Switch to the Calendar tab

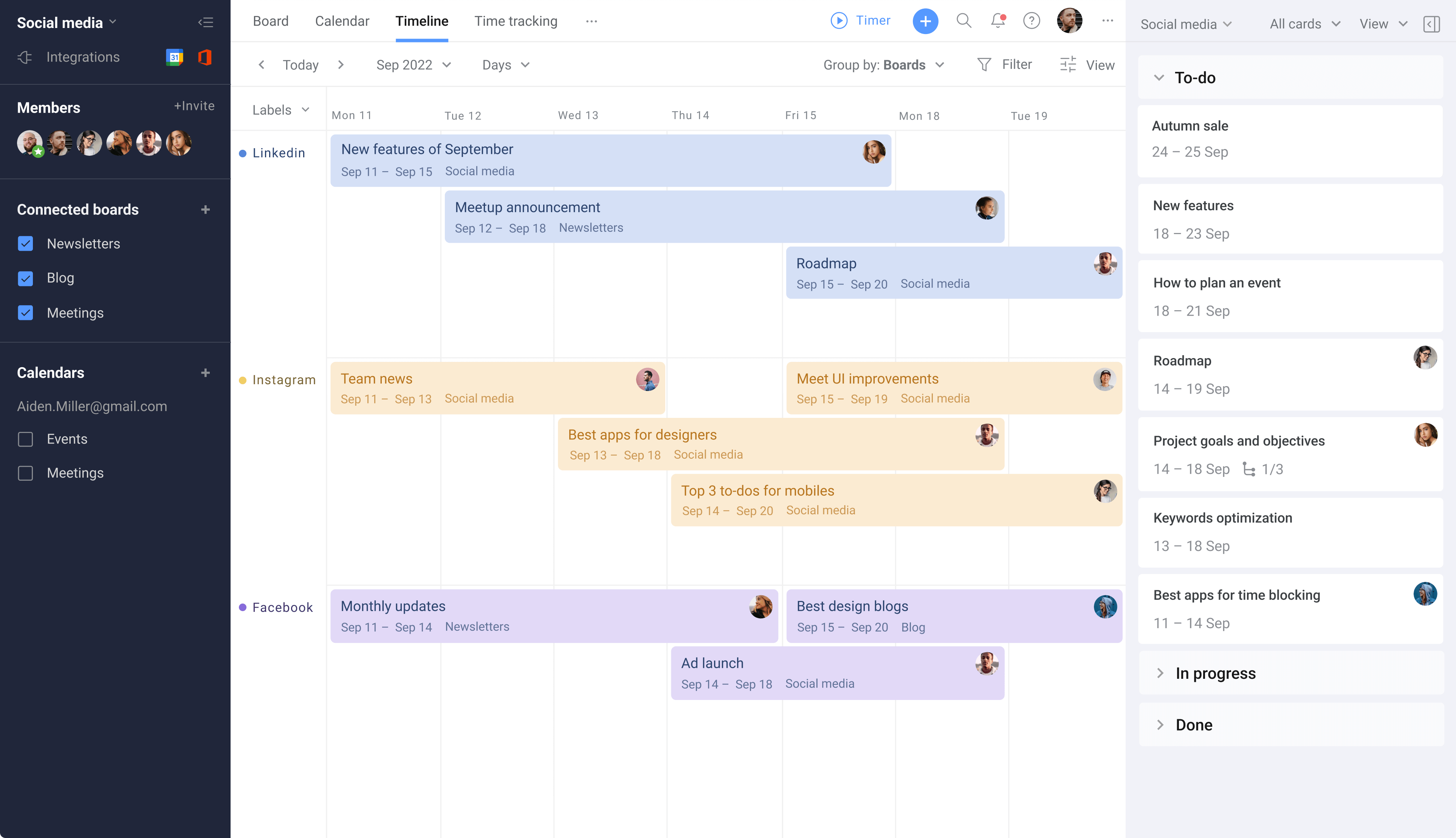pyautogui.click(x=342, y=21)
